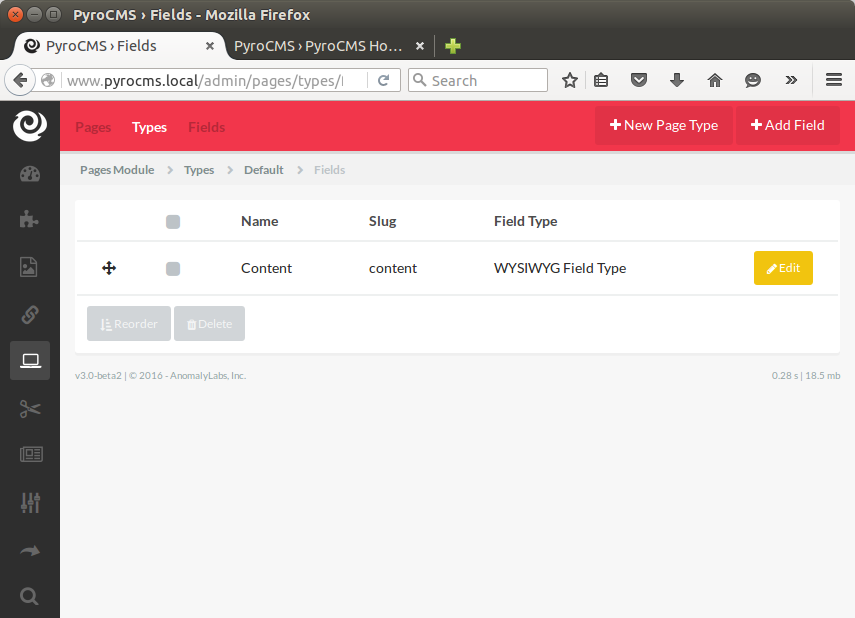Click the Add Field button
This screenshot has width=855, height=618.
787,125
